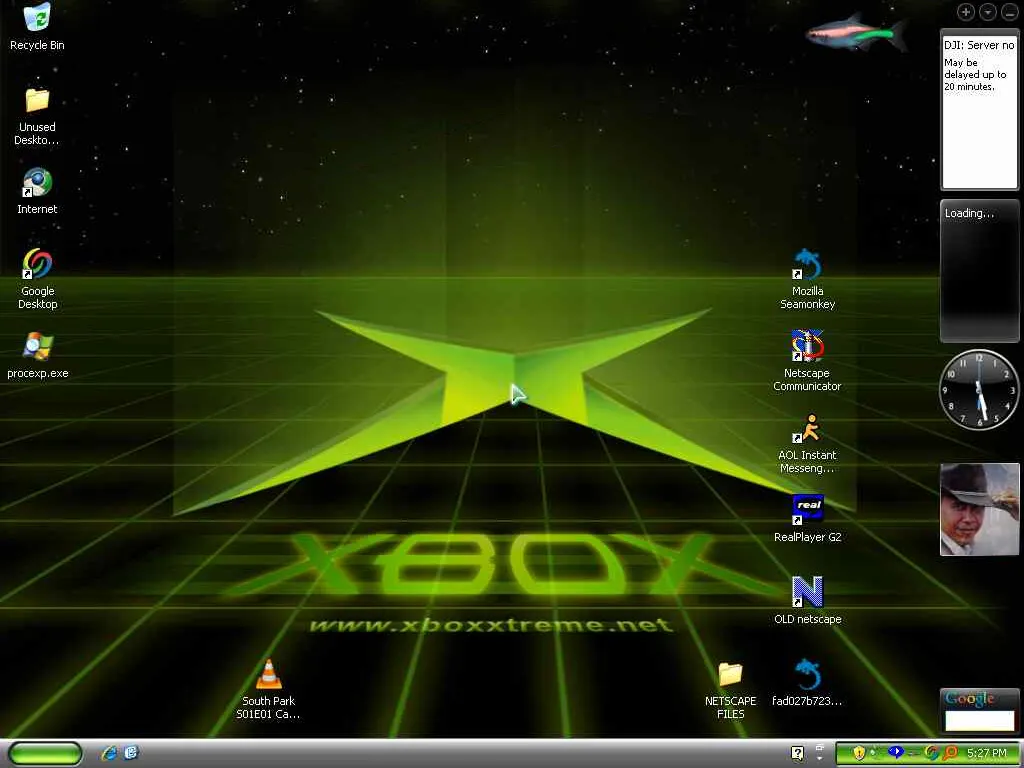The width and height of the screenshot is (1024, 768).
Task: Click the blue speech-bubble tray icon
Action: [x=896, y=752]
